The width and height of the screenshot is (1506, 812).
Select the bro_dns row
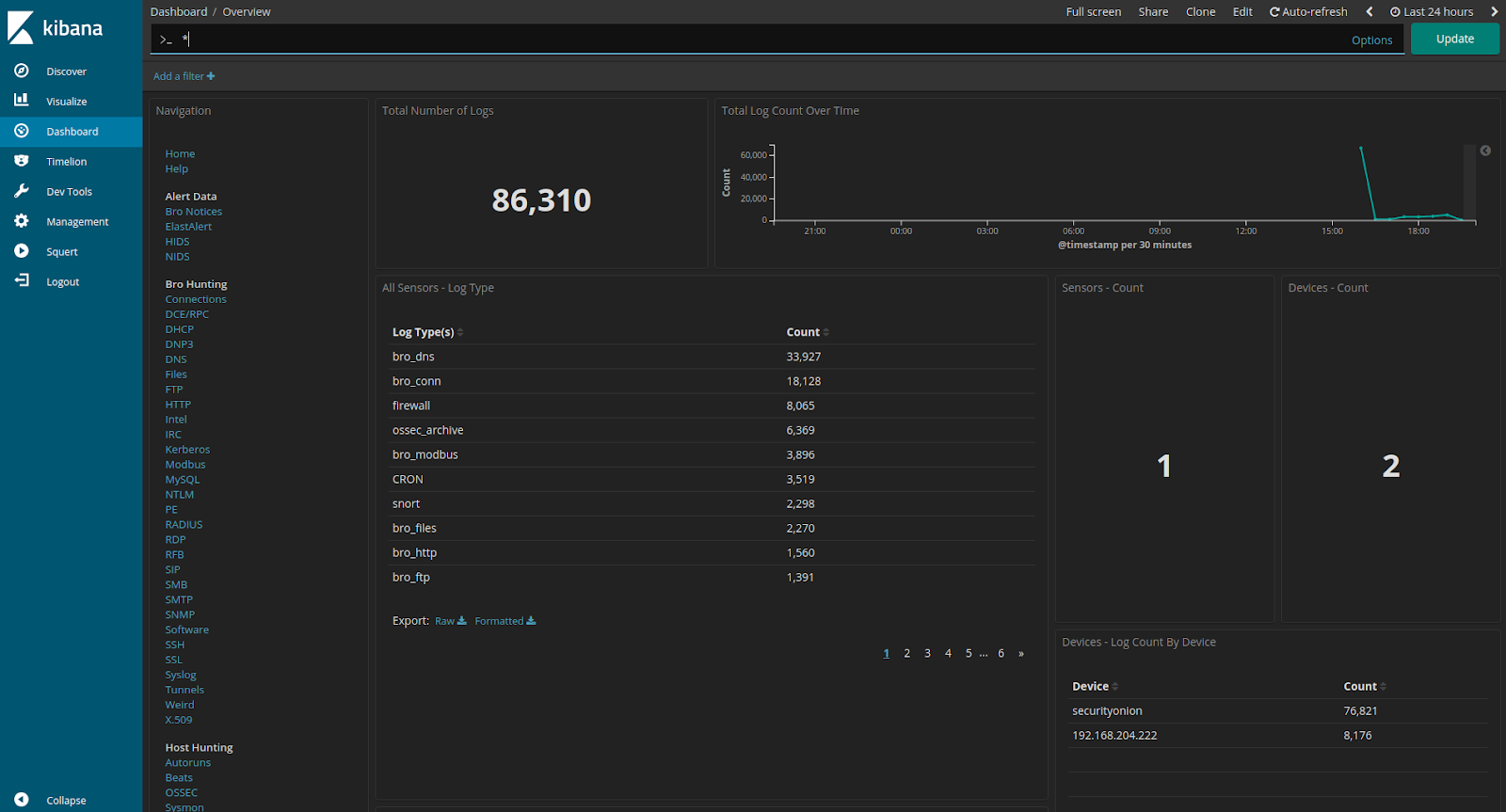tap(713, 357)
